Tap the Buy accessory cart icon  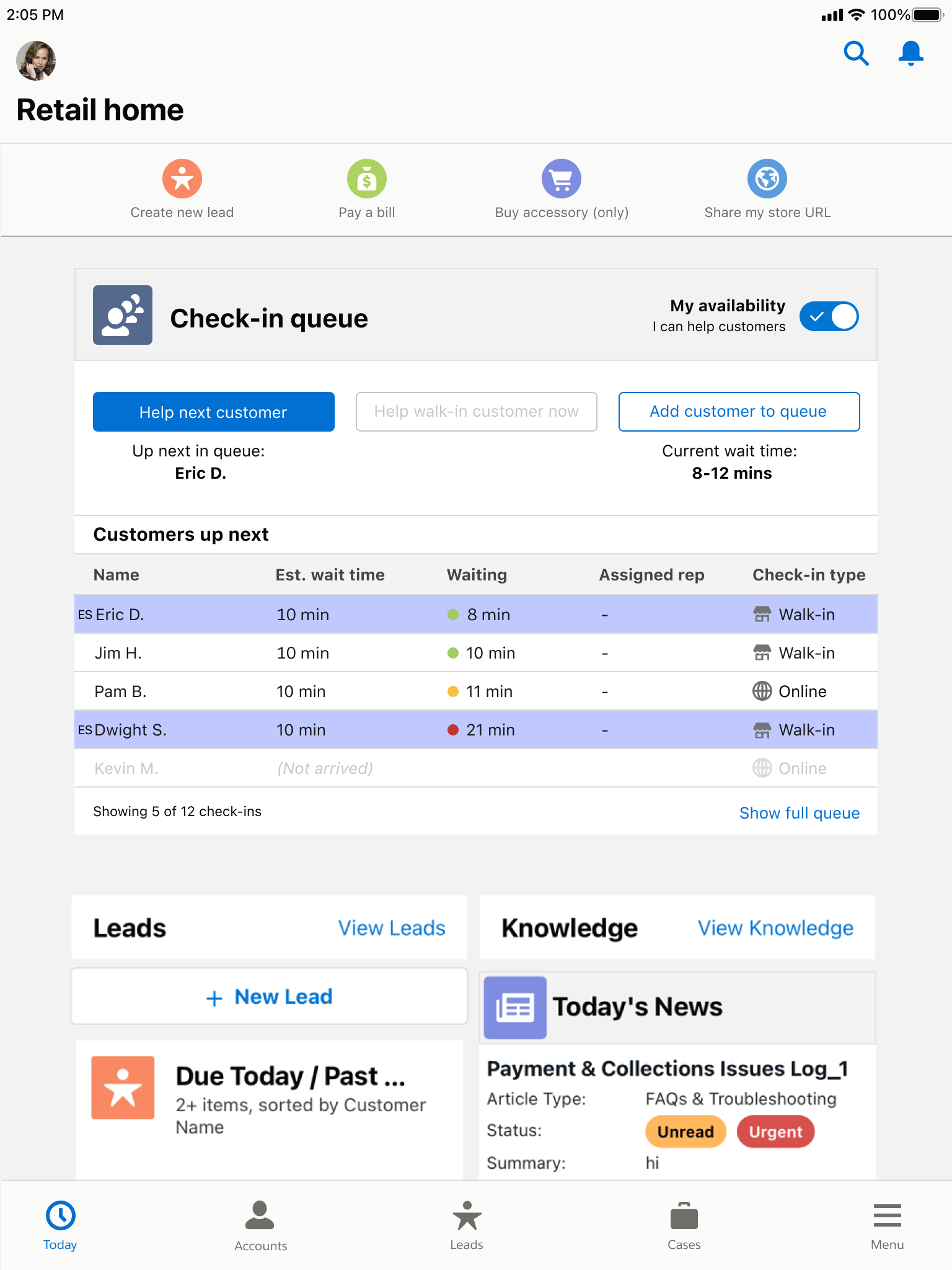(562, 179)
